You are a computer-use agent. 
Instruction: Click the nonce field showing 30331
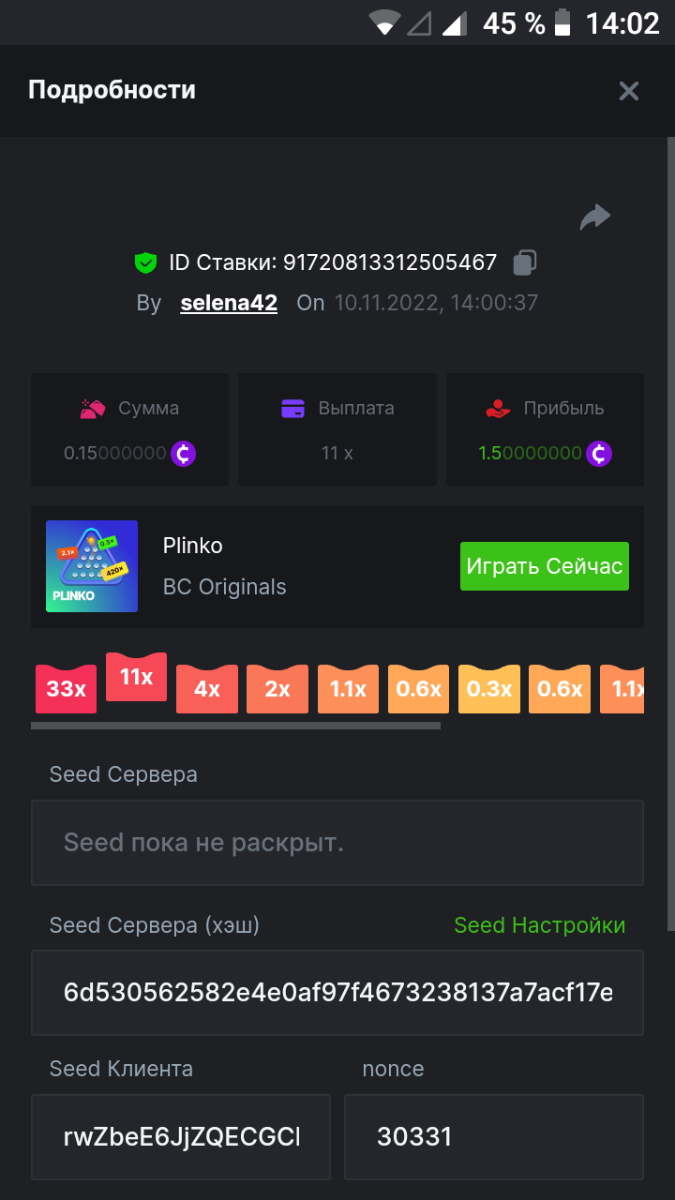click(493, 1137)
